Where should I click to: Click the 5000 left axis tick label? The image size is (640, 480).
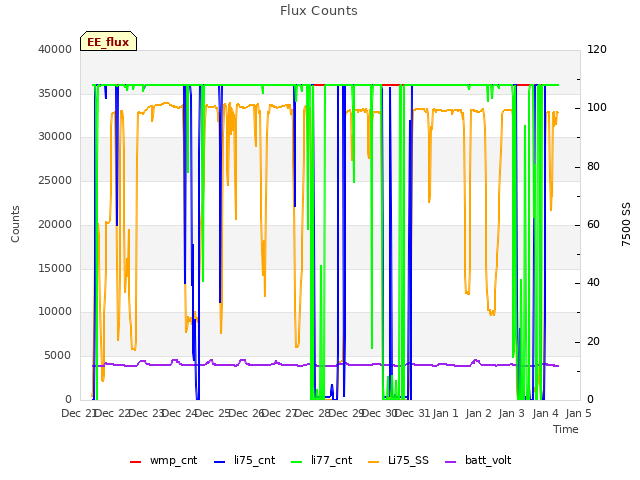tap(58, 356)
